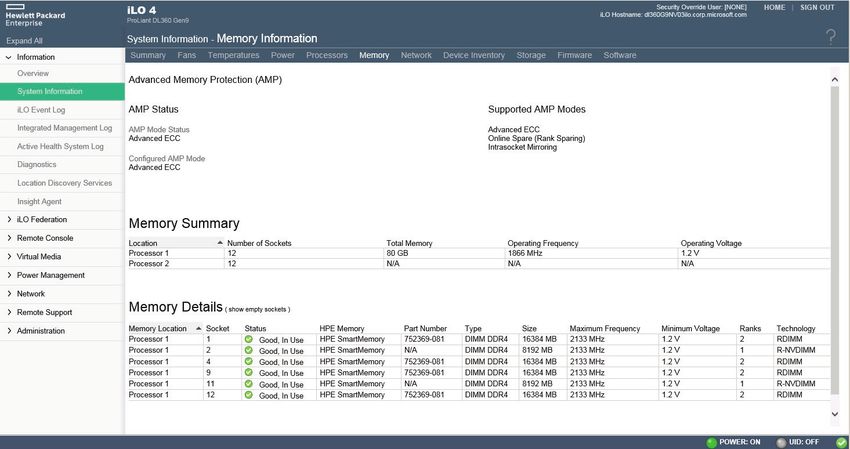Open the Device Inventory tab
Viewport: 850px width, 449px height.
[474, 55]
